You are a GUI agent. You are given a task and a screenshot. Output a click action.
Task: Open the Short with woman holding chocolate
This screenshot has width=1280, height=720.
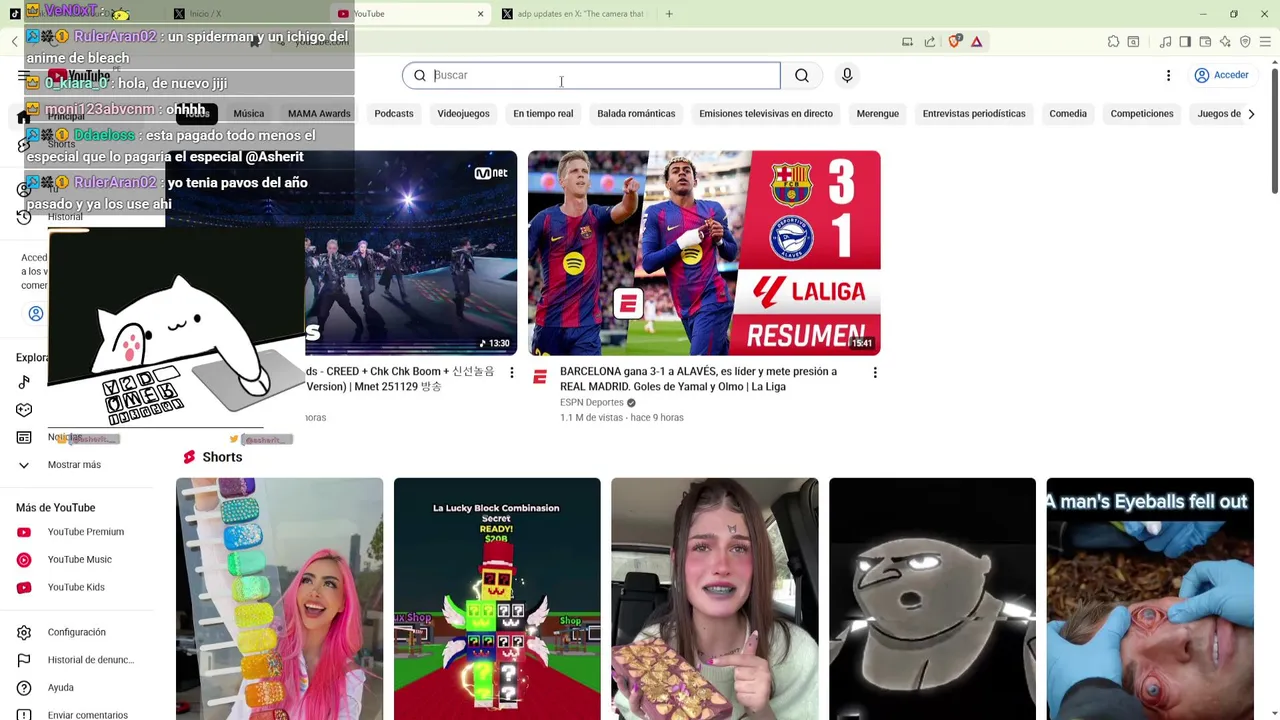[x=715, y=598]
